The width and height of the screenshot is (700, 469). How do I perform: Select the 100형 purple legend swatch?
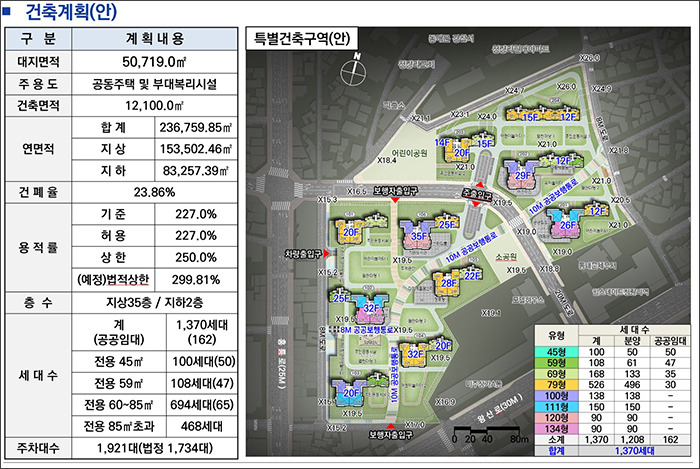[556, 396]
